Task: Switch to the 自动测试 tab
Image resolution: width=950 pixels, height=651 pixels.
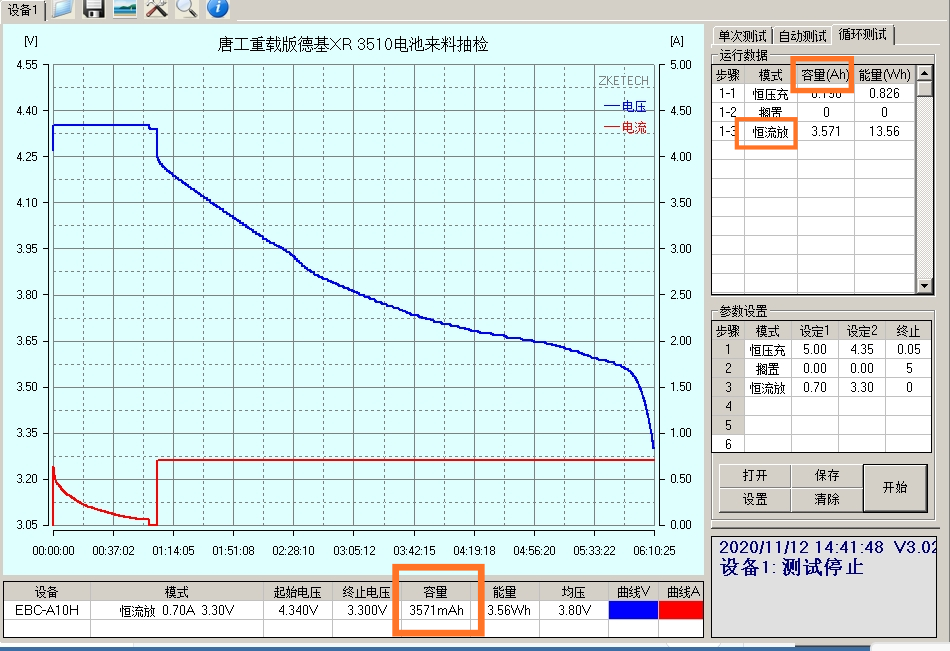Action: coord(802,36)
